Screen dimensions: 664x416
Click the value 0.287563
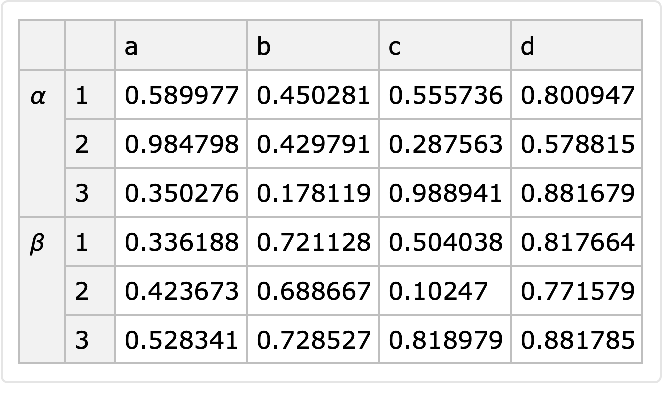445,145
